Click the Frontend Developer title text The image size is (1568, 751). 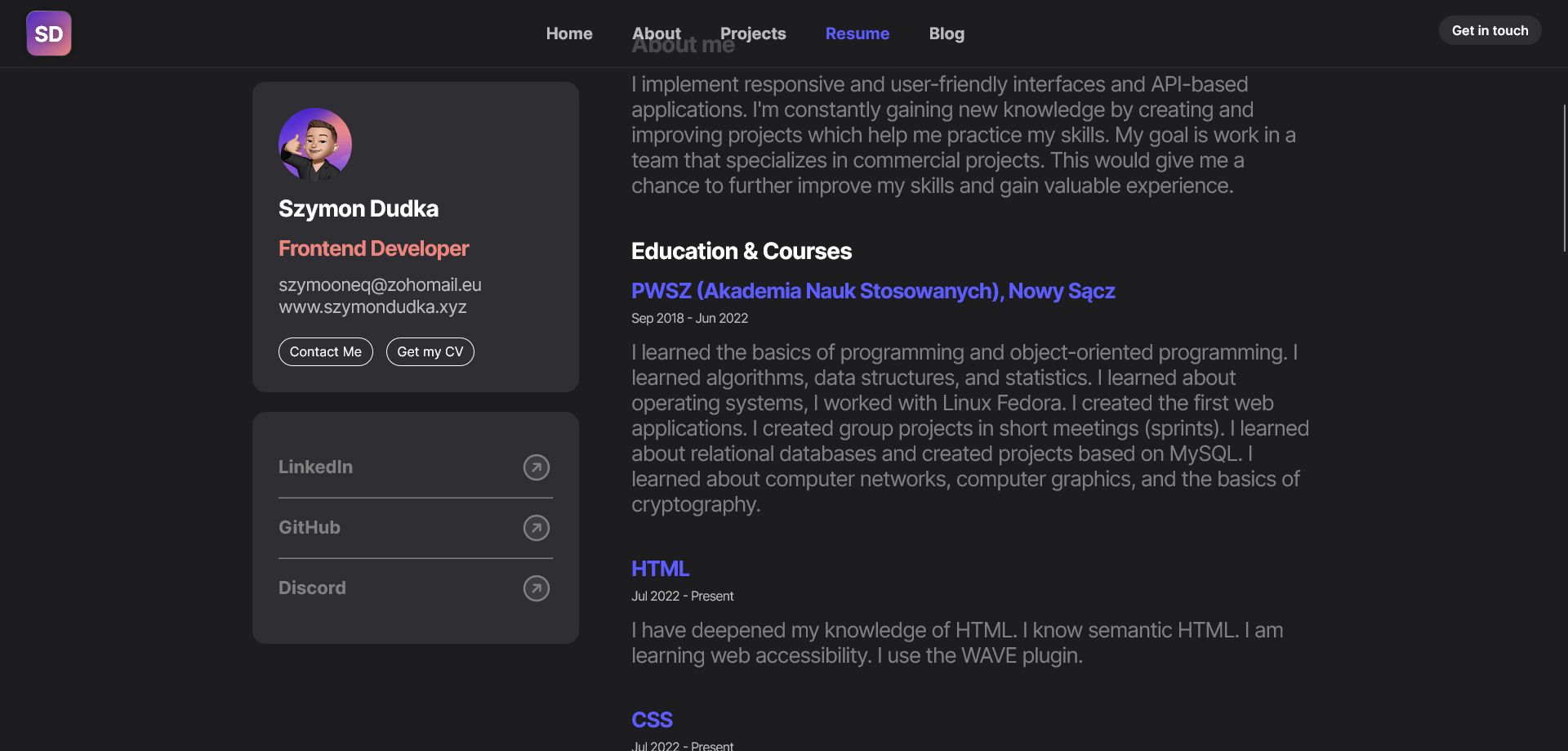coord(373,248)
